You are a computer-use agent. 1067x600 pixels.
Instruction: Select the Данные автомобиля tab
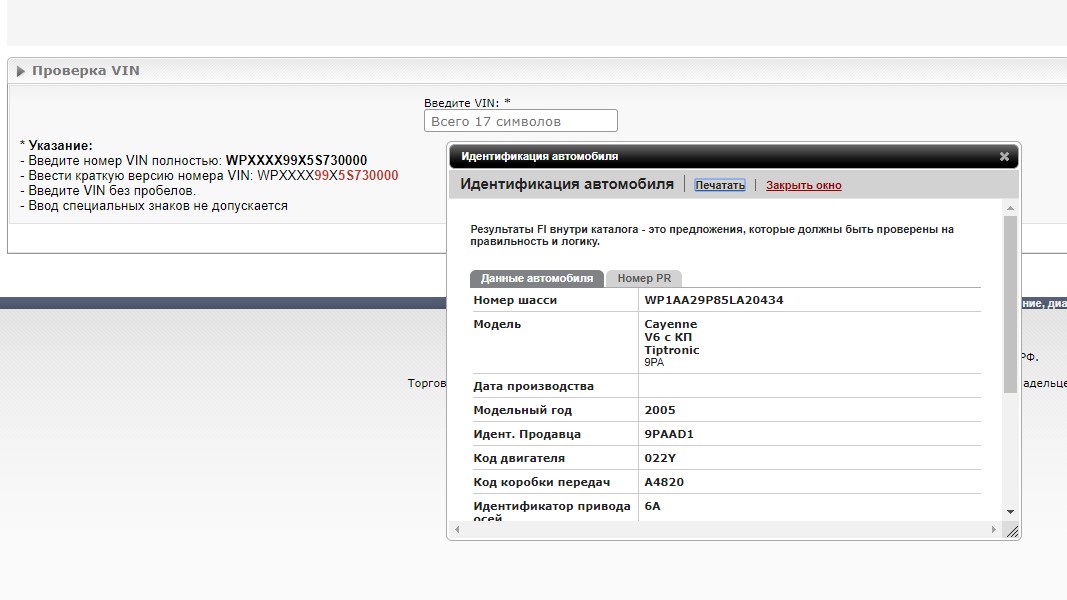pos(536,278)
